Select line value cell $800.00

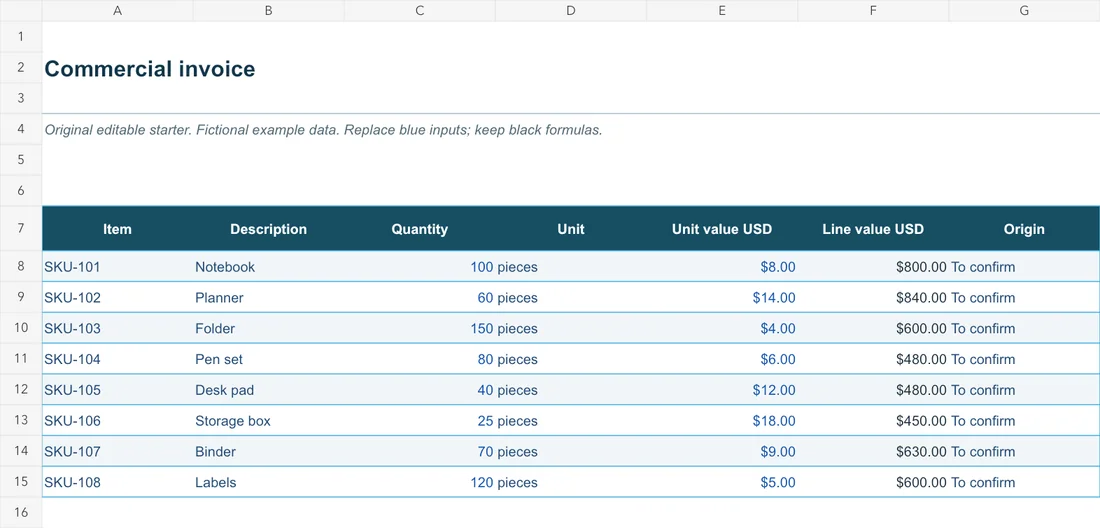pos(873,266)
